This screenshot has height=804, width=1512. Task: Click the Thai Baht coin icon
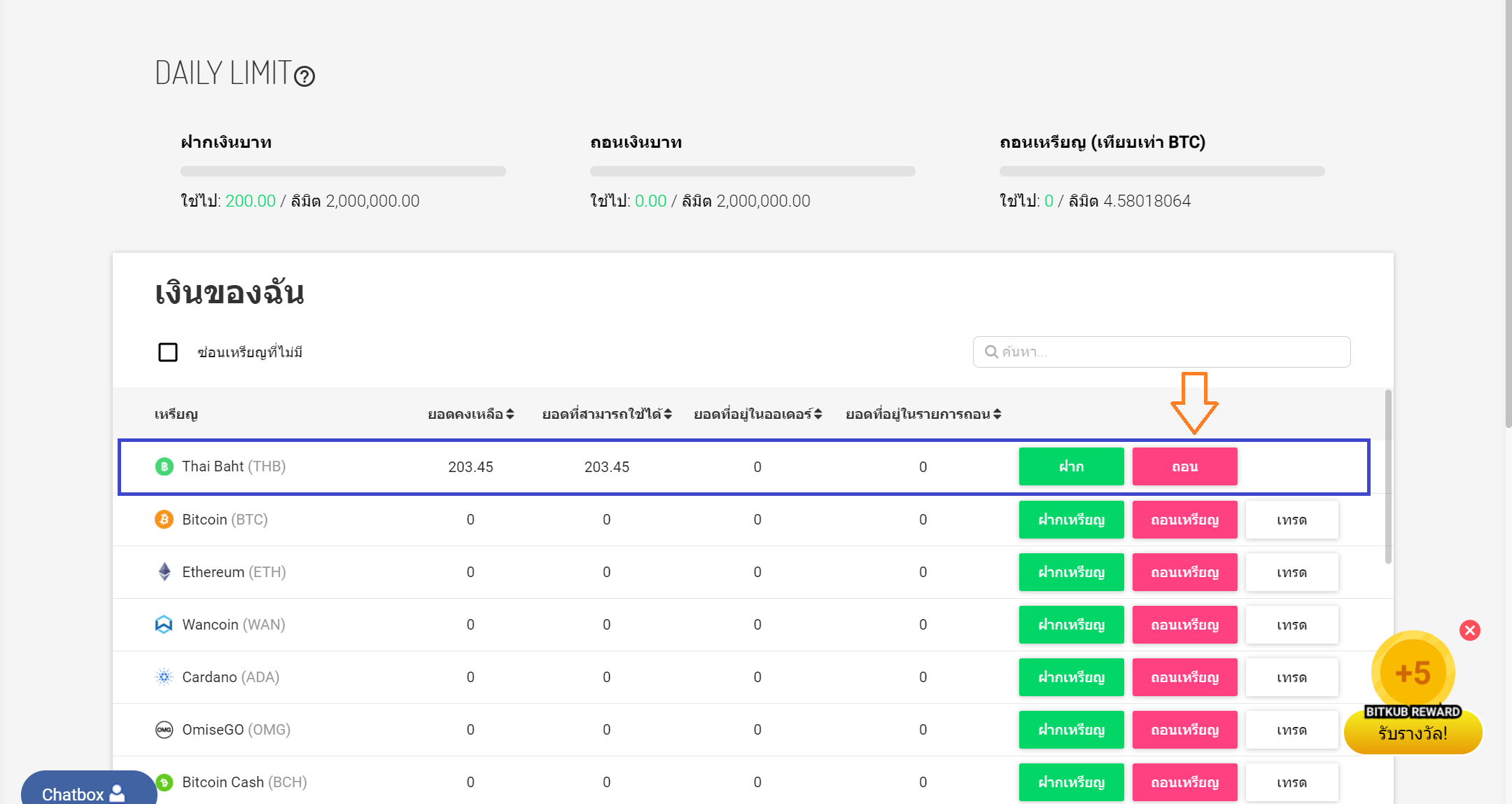point(164,466)
